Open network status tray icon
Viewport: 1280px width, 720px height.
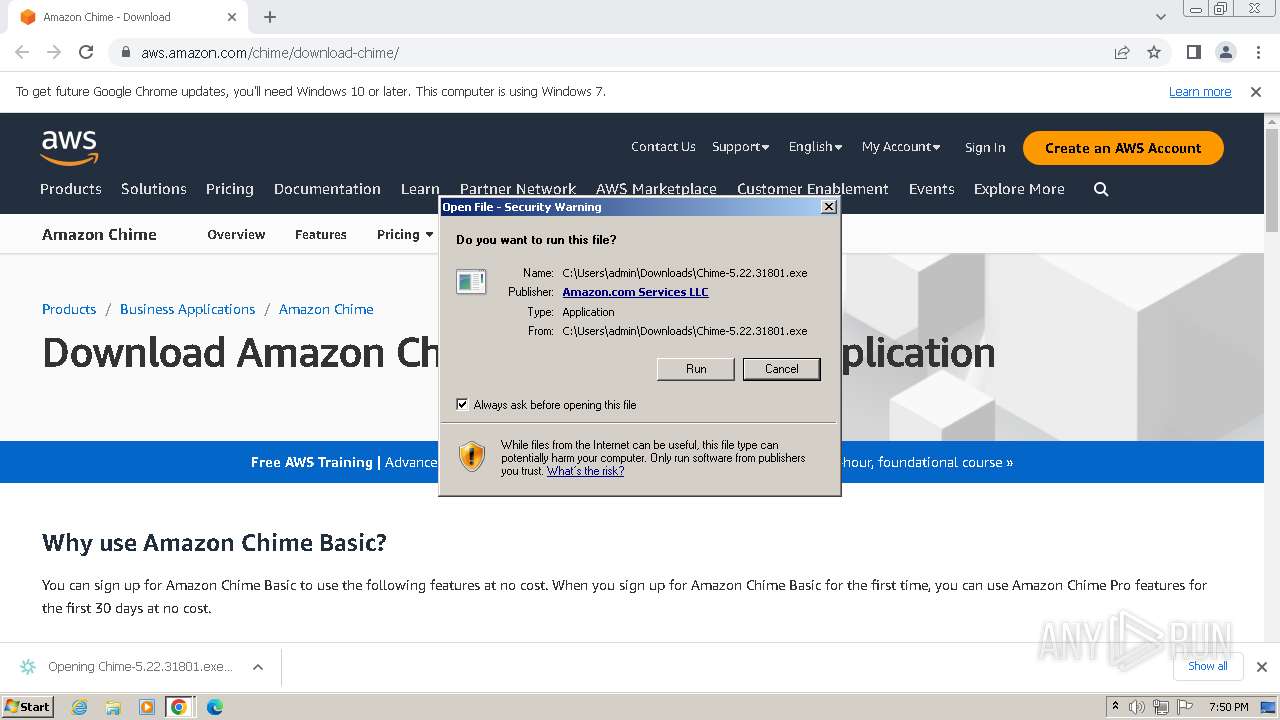click(1160, 707)
